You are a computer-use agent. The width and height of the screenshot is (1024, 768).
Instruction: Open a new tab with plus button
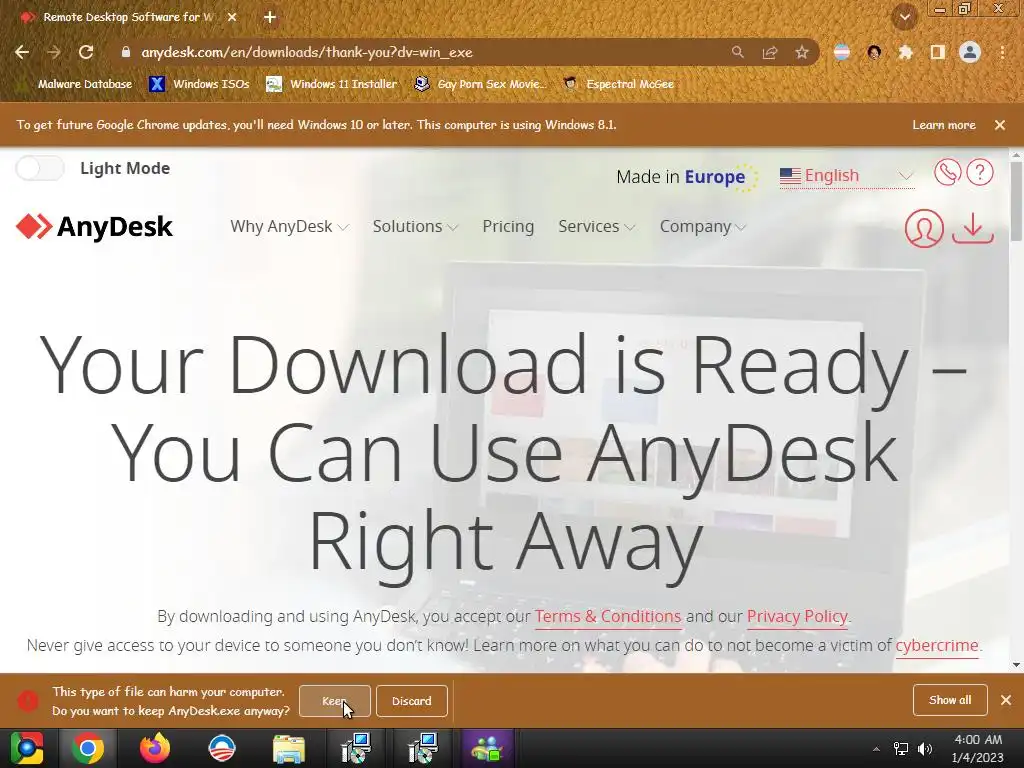[270, 17]
